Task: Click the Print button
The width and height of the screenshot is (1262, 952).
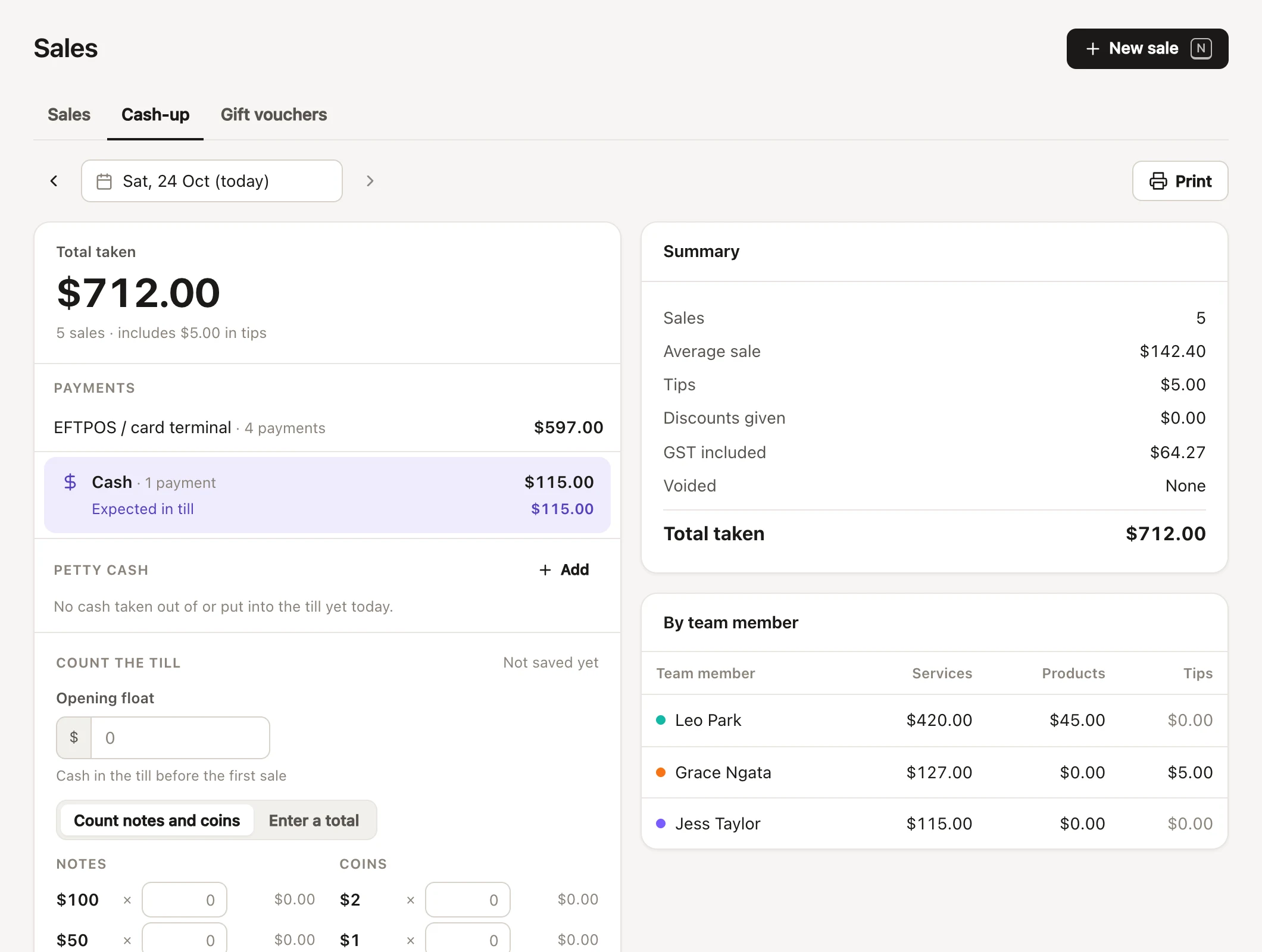Action: pyautogui.click(x=1180, y=181)
